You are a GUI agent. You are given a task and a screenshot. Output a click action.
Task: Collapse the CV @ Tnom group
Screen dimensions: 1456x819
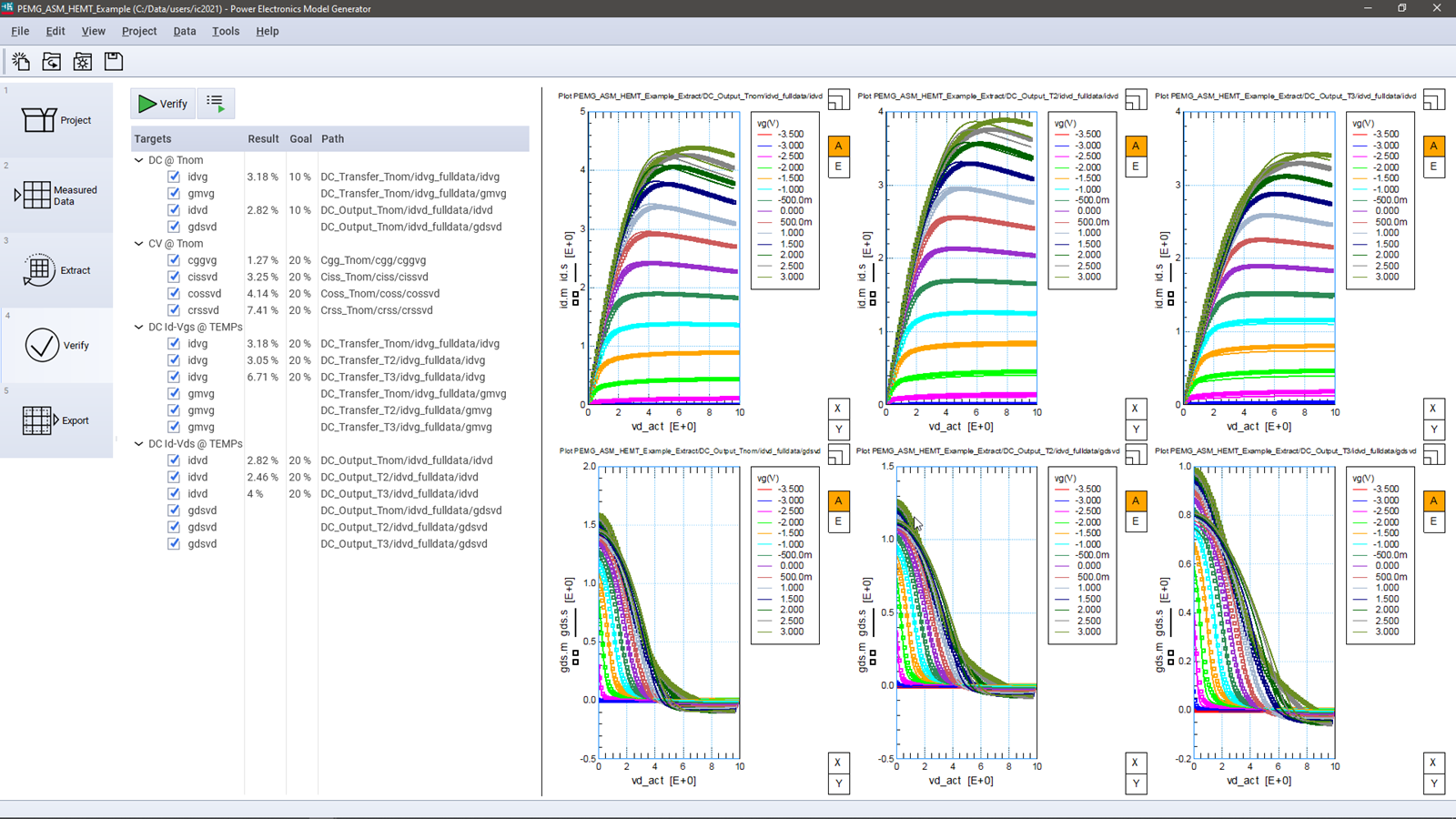[139, 244]
